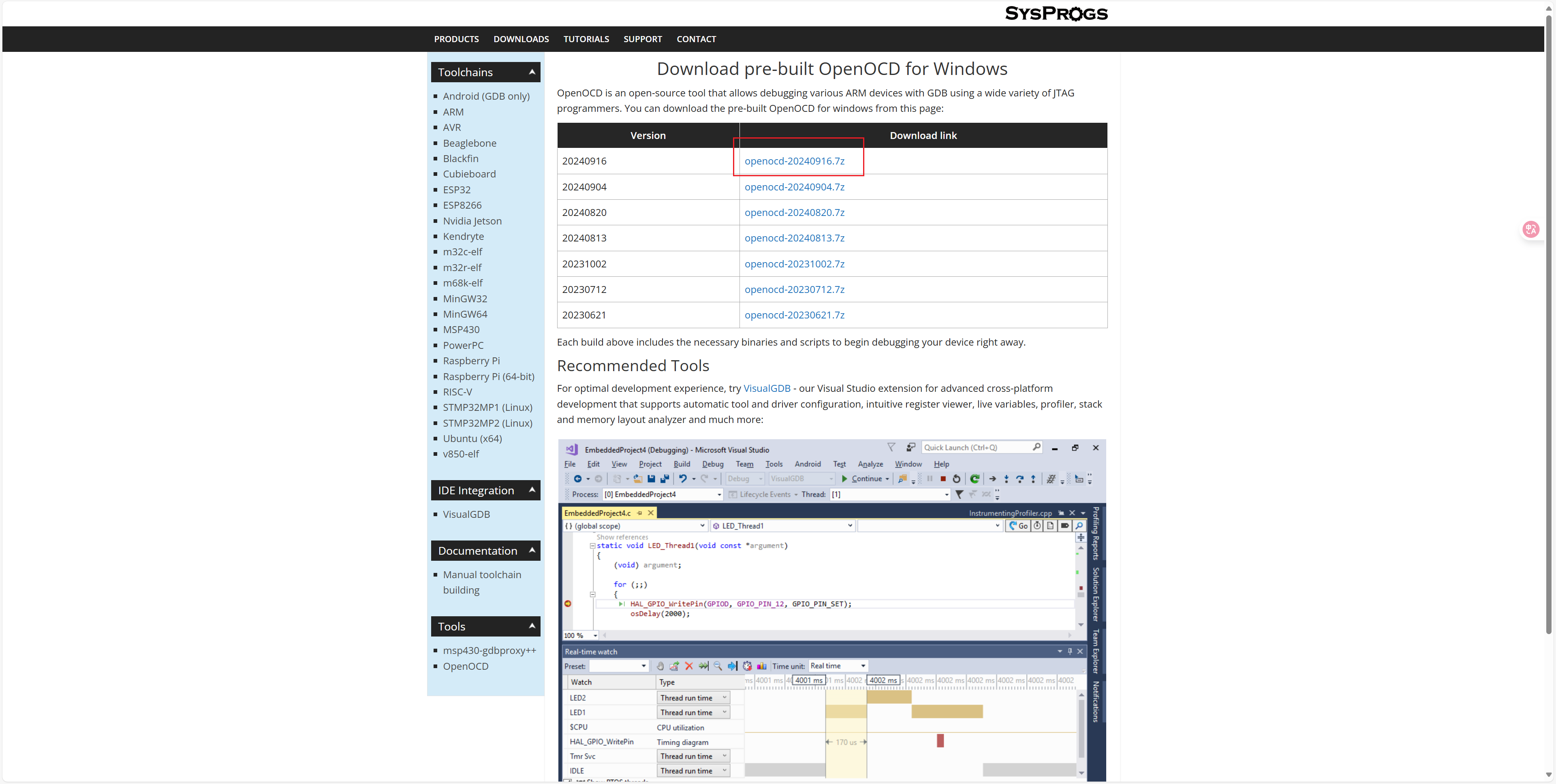1556x784 pixels.
Task: Open the Ubuntu (x64) toolchain link
Action: point(472,438)
